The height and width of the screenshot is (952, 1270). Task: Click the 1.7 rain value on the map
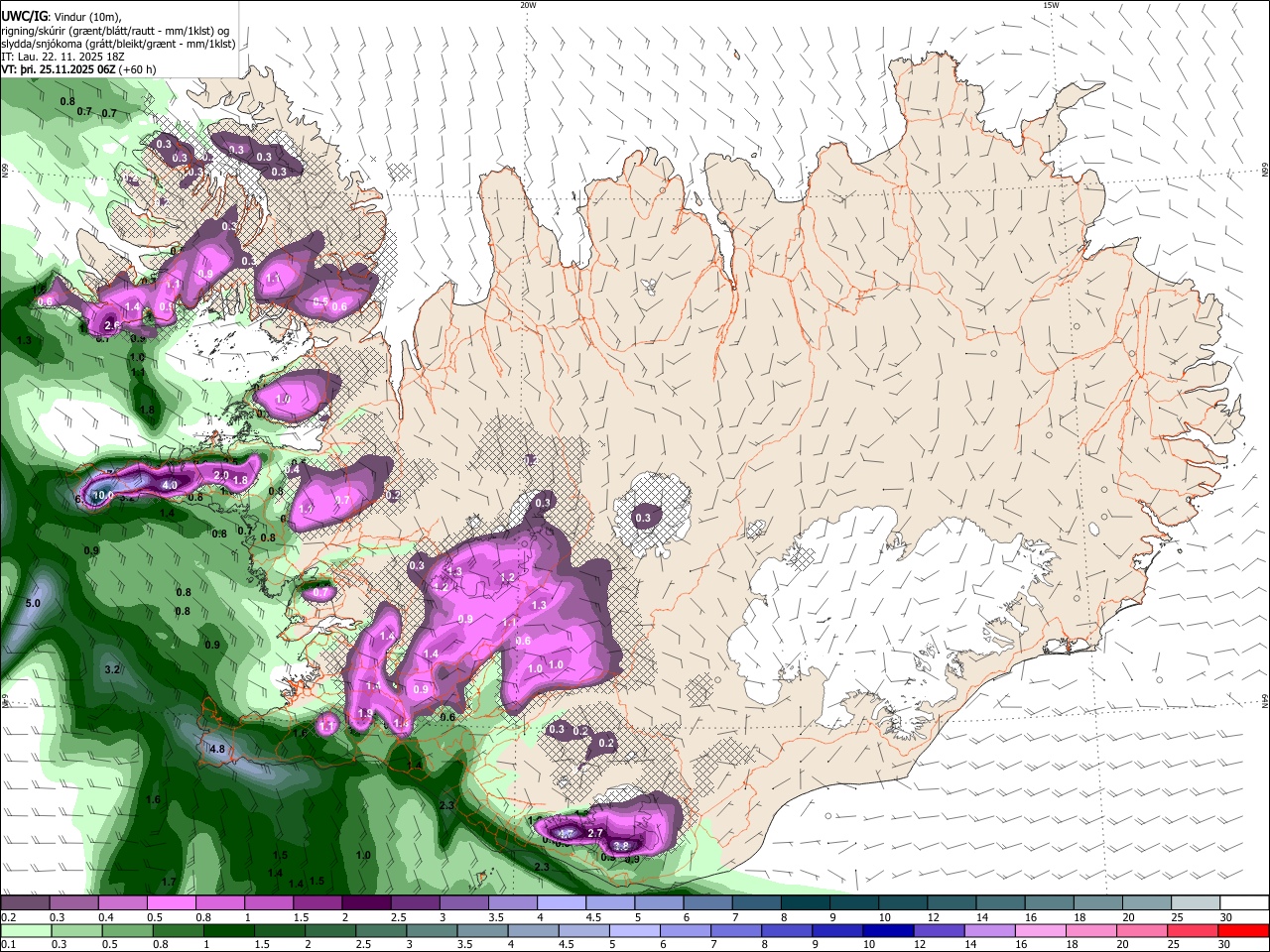pyautogui.click(x=169, y=882)
